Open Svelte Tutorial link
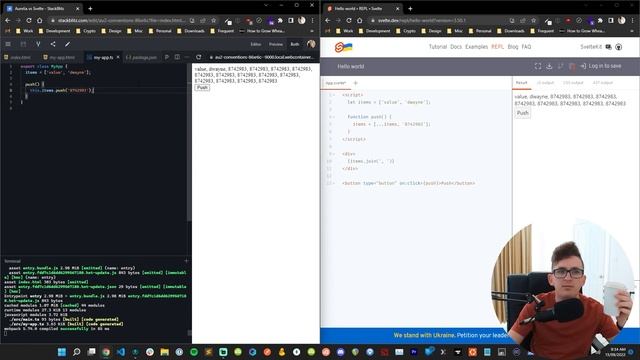This screenshot has height=360, width=640. 438,47
